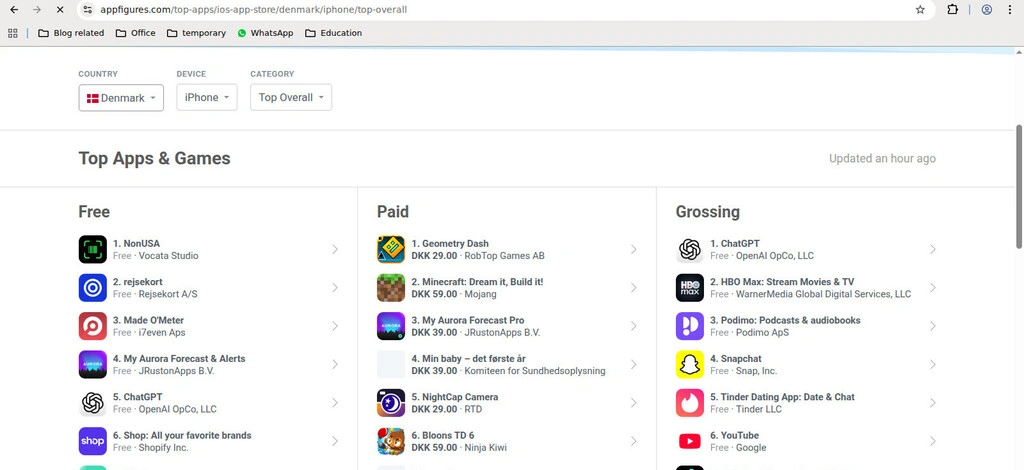This screenshot has height=470, width=1024.
Task: Click the 'Updated an hour ago' text
Action: (x=882, y=159)
